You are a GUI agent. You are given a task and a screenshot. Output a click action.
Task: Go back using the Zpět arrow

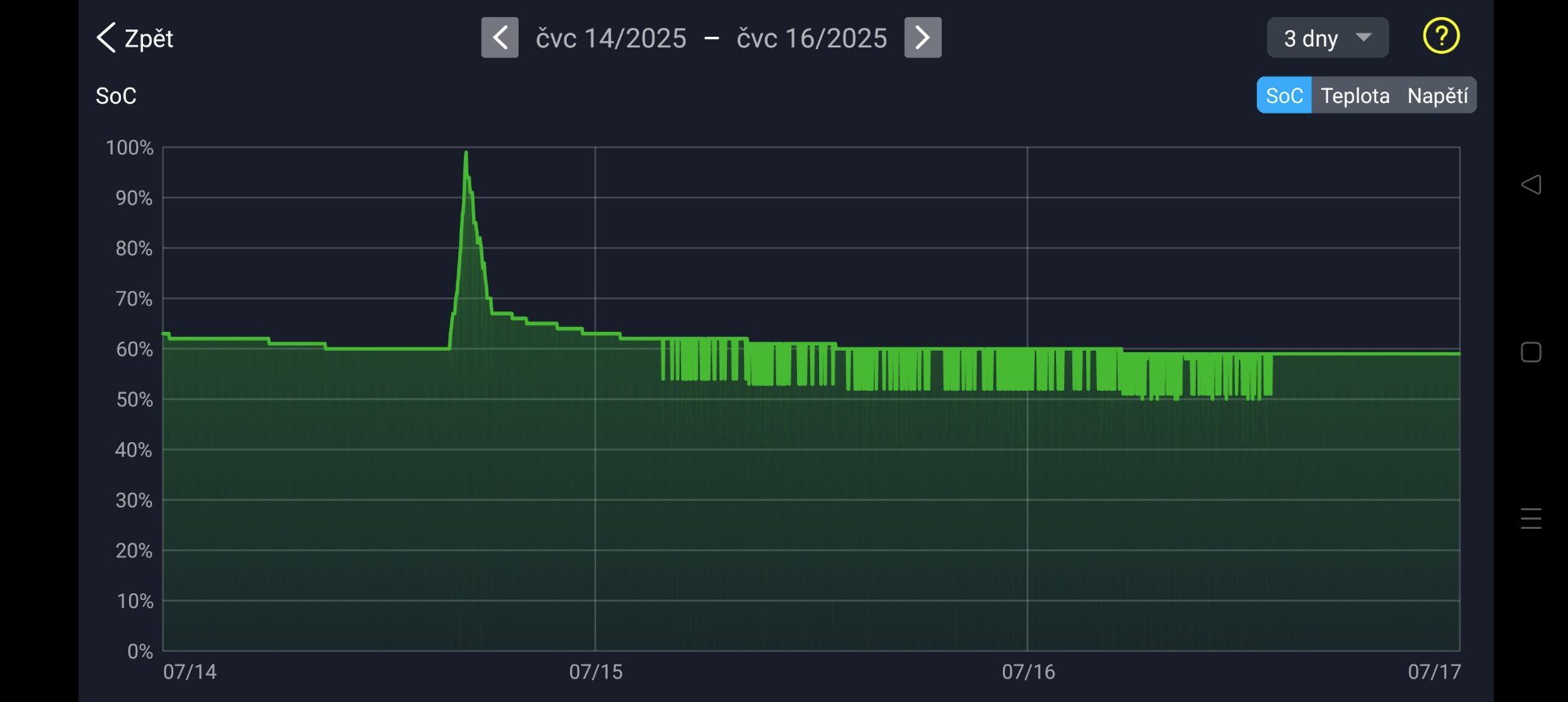[x=107, y=38]
